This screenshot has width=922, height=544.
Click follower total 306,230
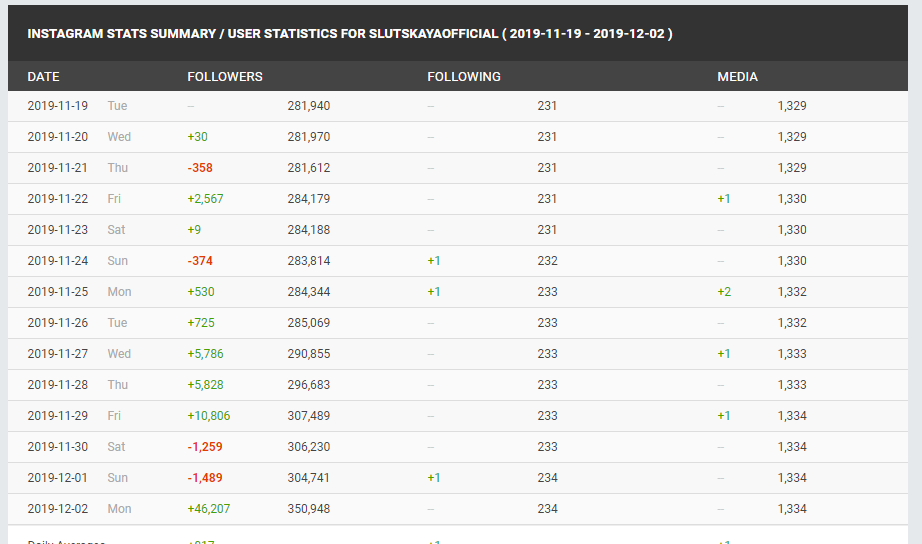click(x=309, y=446)
